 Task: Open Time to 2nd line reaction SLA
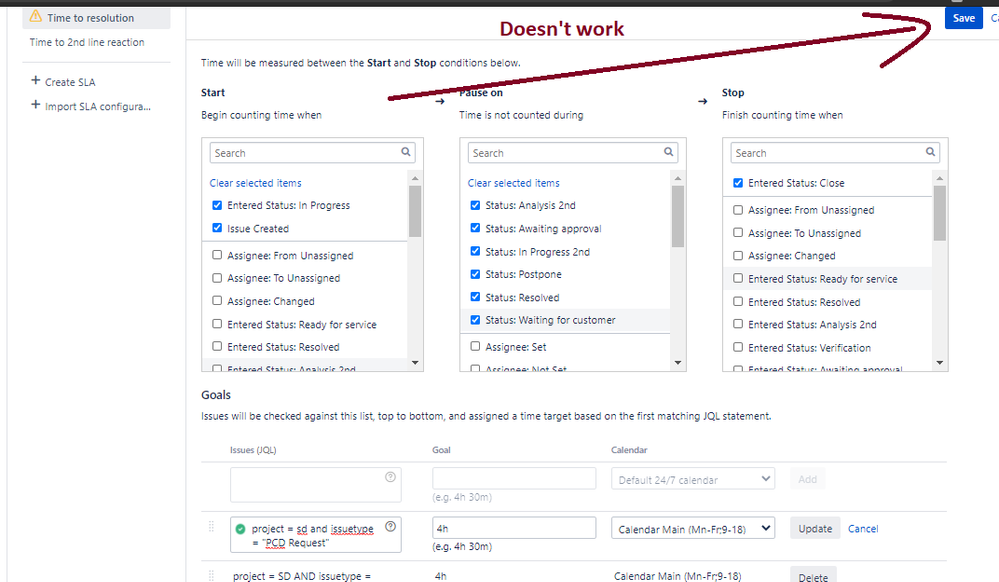pyautogui.click(x=87, y=42)
